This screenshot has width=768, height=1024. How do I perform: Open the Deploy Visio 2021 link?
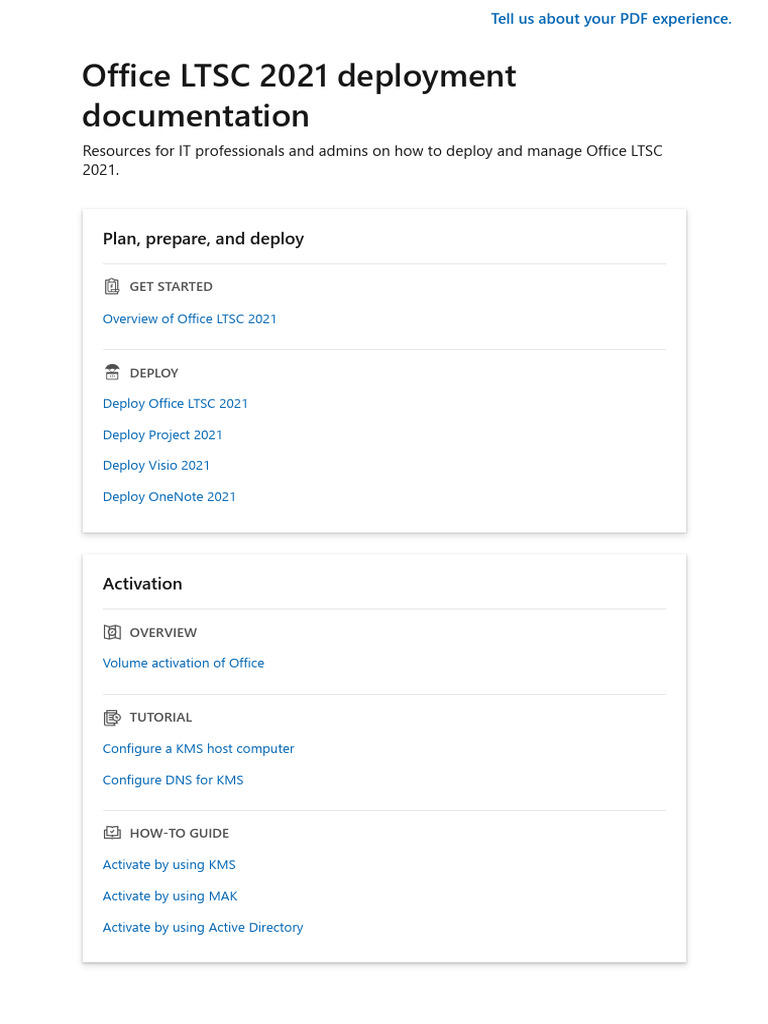(x=156, y=466)
